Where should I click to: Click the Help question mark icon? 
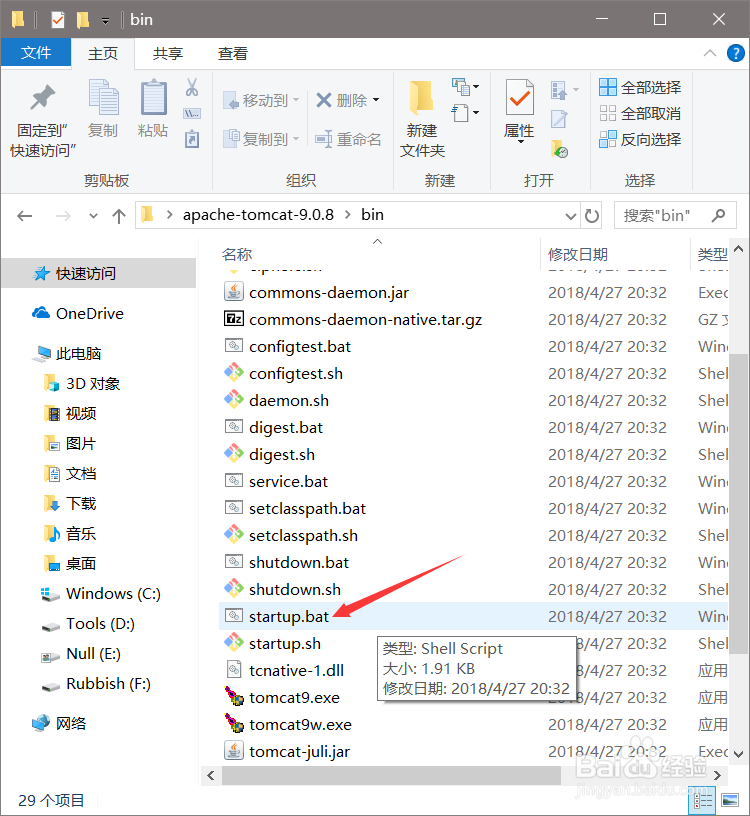coord(735,53)
